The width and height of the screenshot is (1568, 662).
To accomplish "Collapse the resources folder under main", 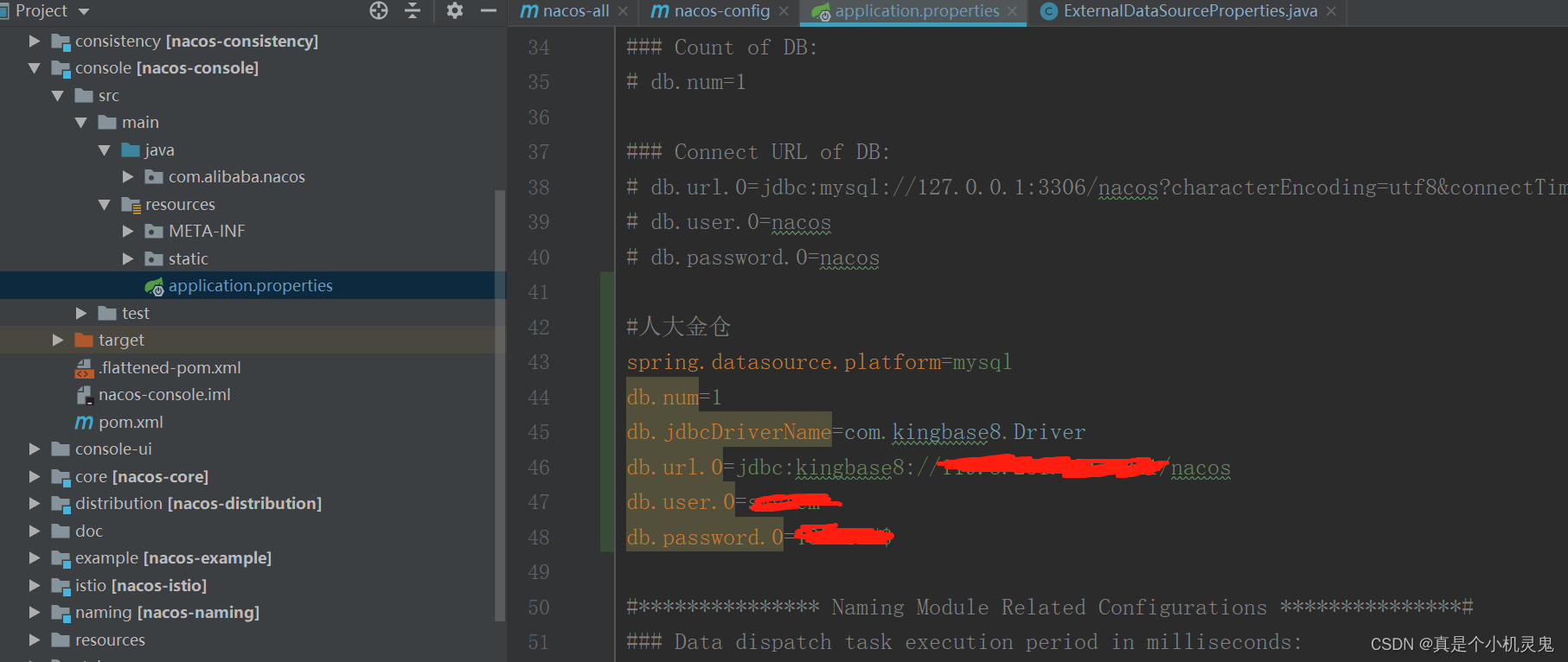I will [105, 204].
